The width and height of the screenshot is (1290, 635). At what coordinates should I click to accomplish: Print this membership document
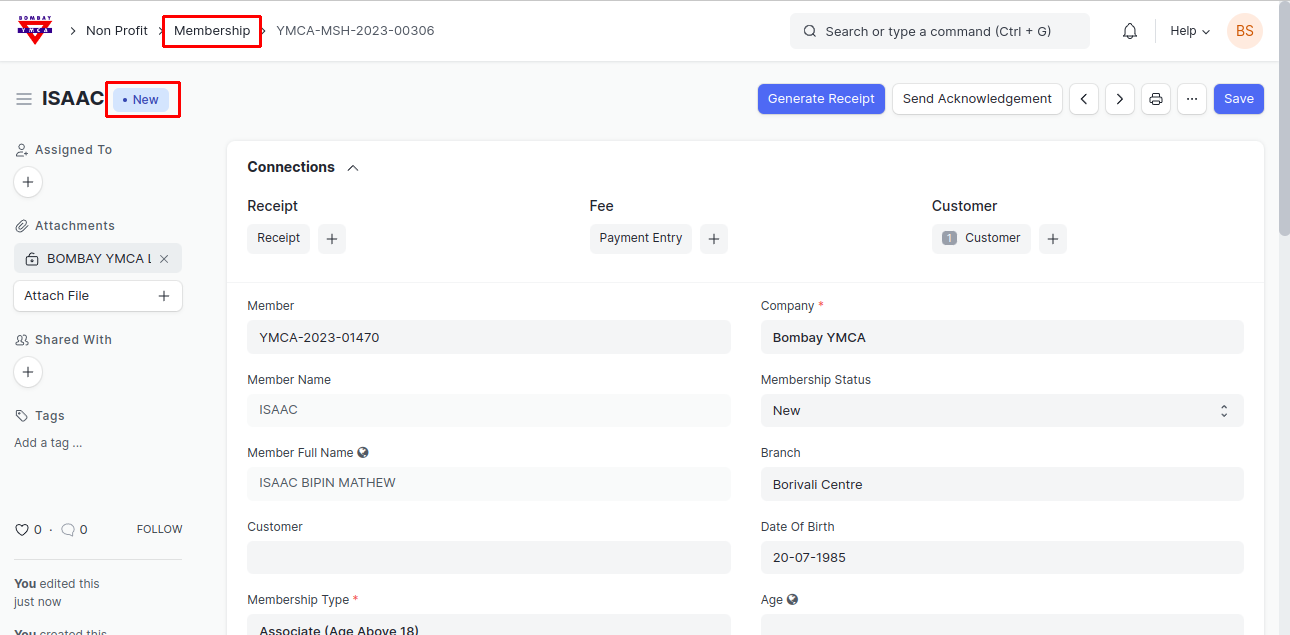point(1156,99)
